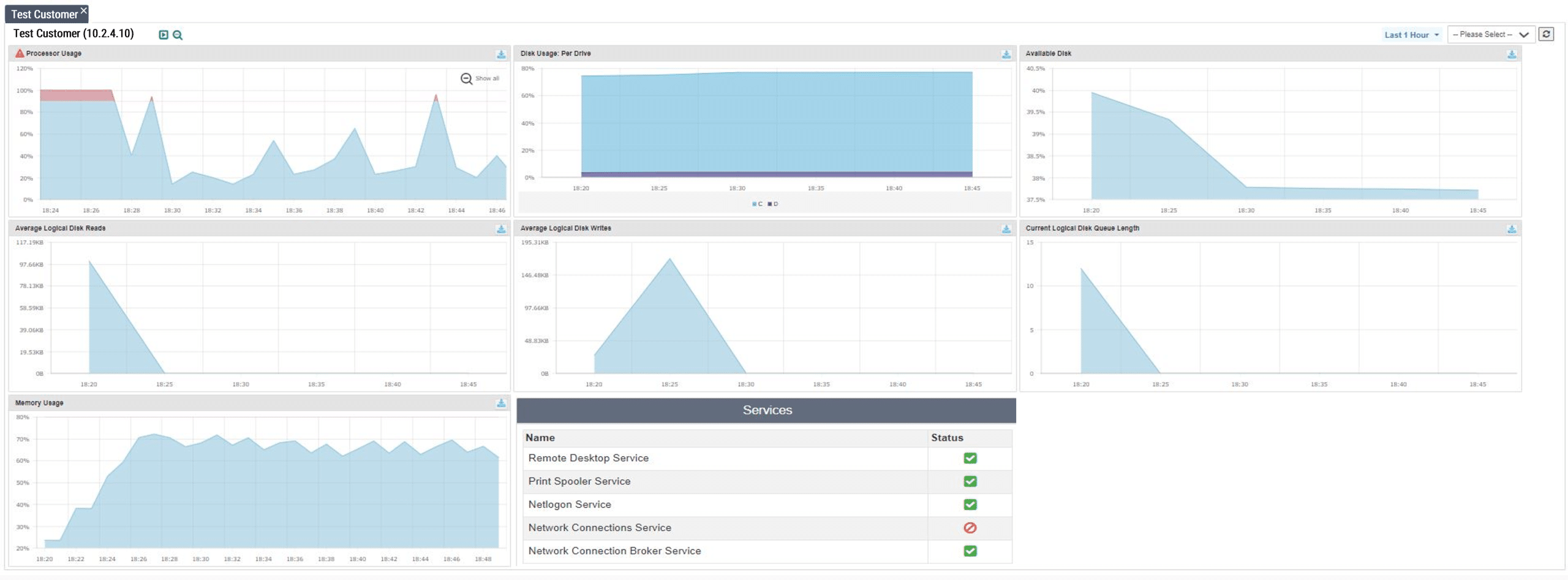Click the magnifier icon next to customer title

pyautogui.click(x=178, y=35)
